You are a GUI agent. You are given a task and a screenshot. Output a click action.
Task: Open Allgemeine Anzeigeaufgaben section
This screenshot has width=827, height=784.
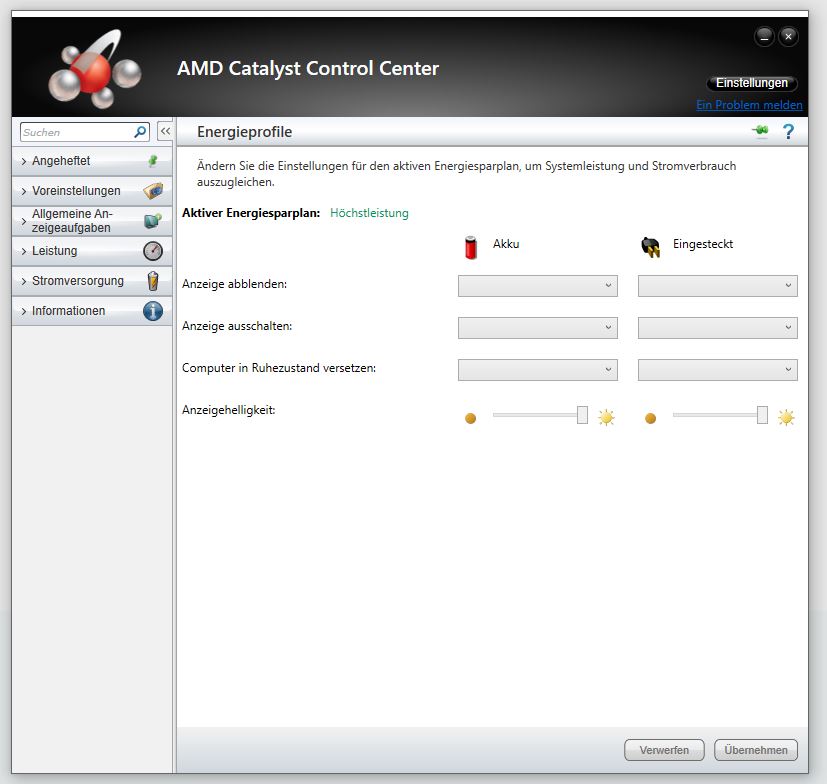[92, 221]
